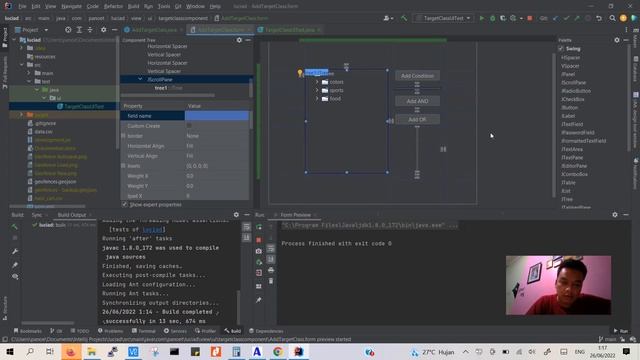This screenshot has height=360, width=640.
Task: Open Search Everywhere magnifier icon
Action: point(612,18)
